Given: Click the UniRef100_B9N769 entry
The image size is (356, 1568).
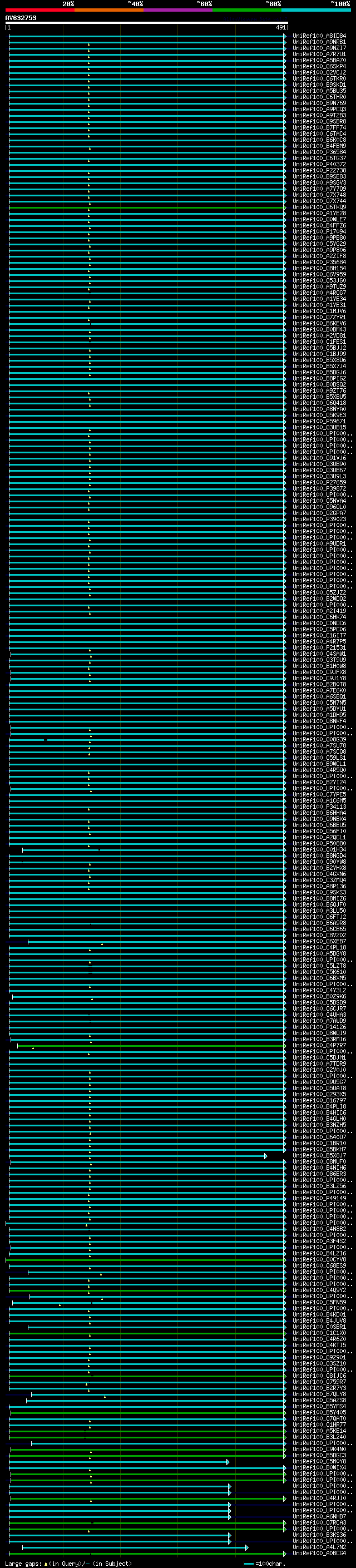Looking at the screenshot, I should (x=319, y=103).
